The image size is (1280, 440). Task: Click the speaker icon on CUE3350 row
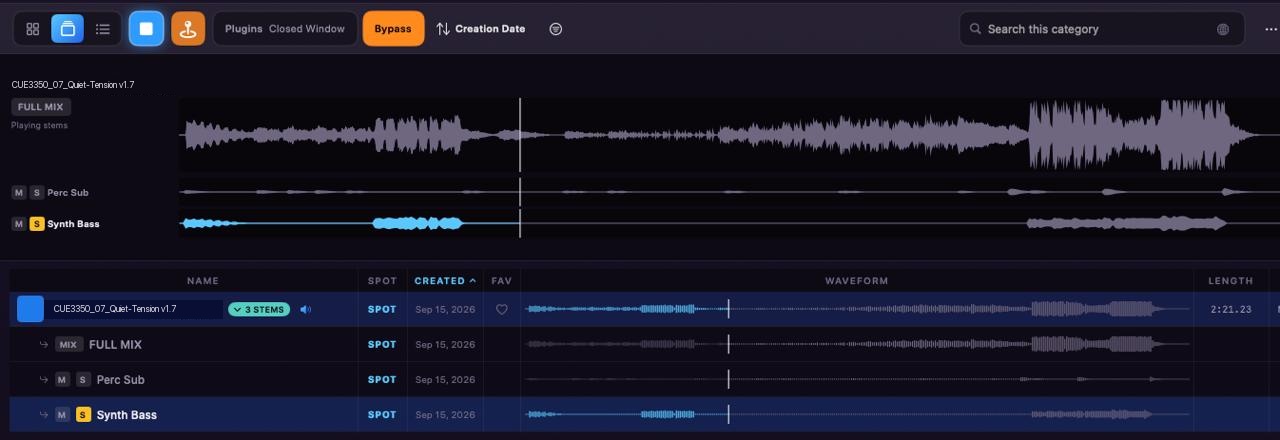coord(305,309)
